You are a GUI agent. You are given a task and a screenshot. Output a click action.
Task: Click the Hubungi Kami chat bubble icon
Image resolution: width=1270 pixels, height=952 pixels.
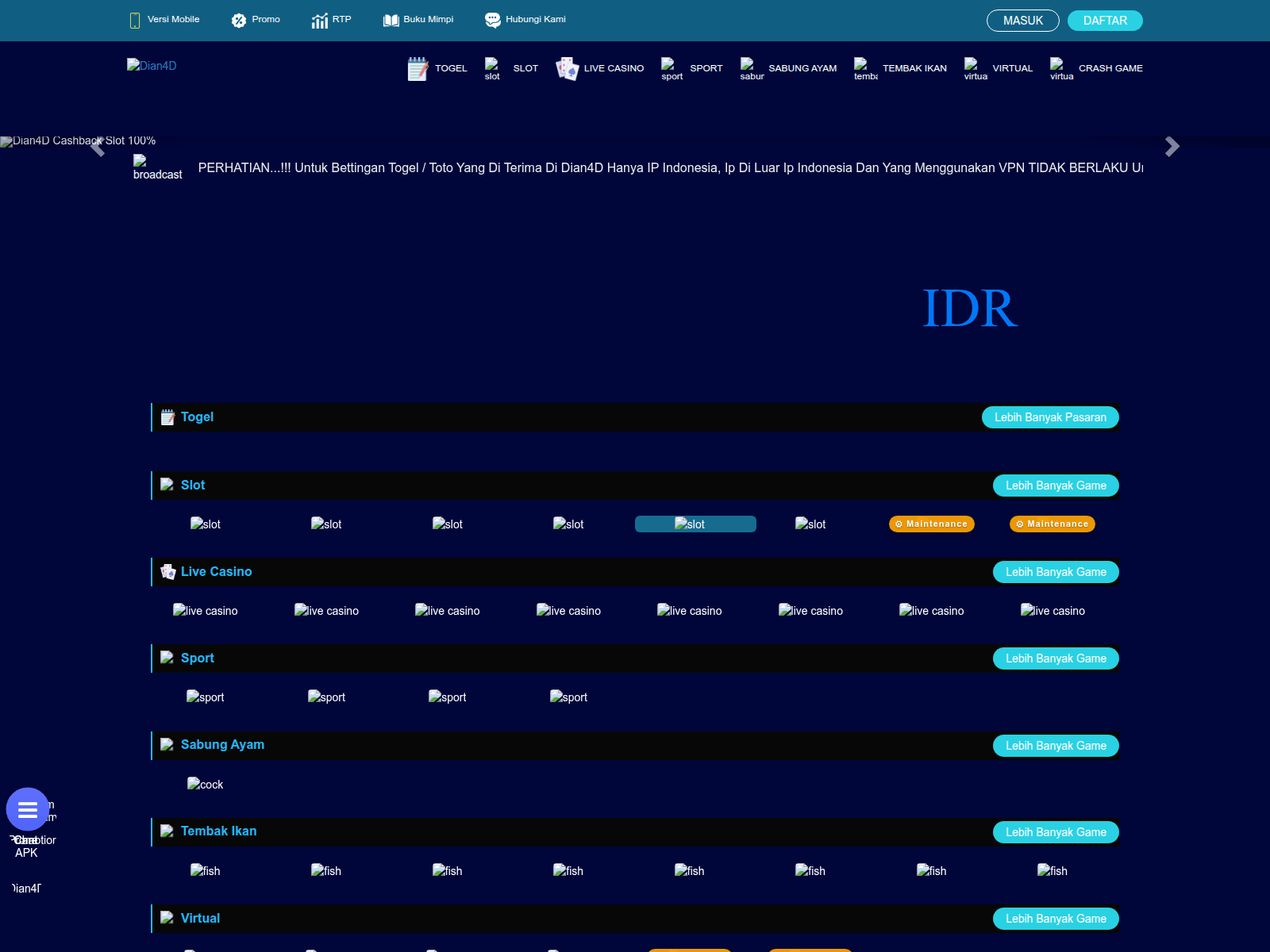coord(493,21)
